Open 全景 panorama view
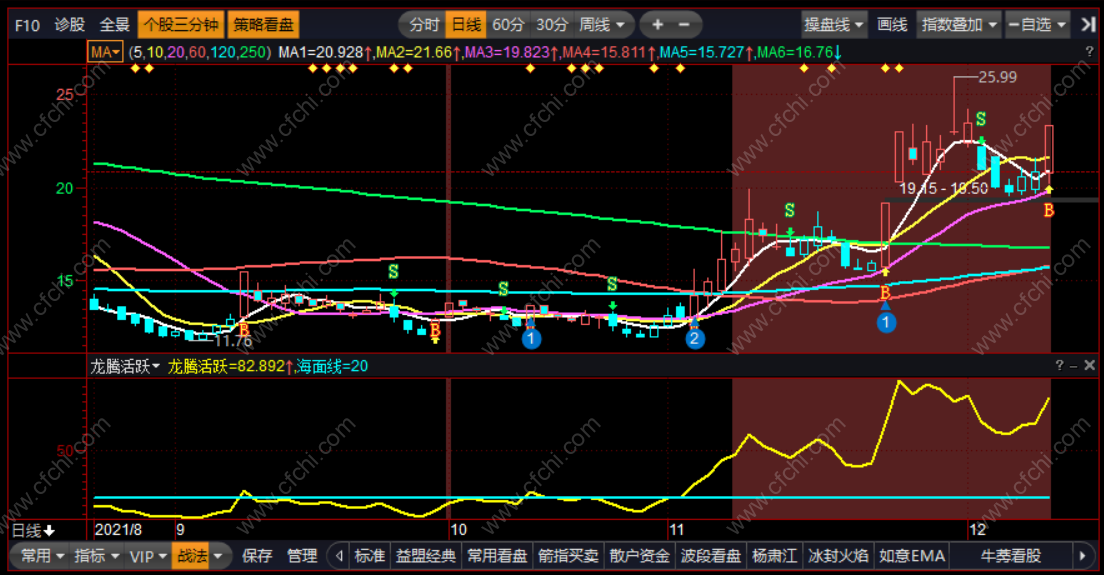Viewport: 1104px width, 575px height. tap(115, 25)
